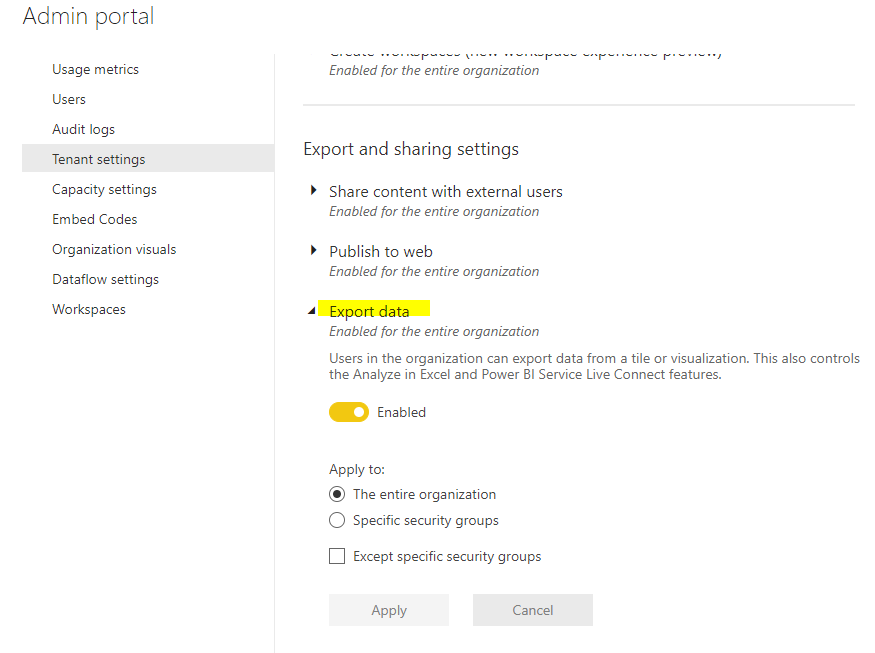Go to Workspaces in sidebar
The height and width of the screenshot is (653, 875).
[x=89, y=309]
